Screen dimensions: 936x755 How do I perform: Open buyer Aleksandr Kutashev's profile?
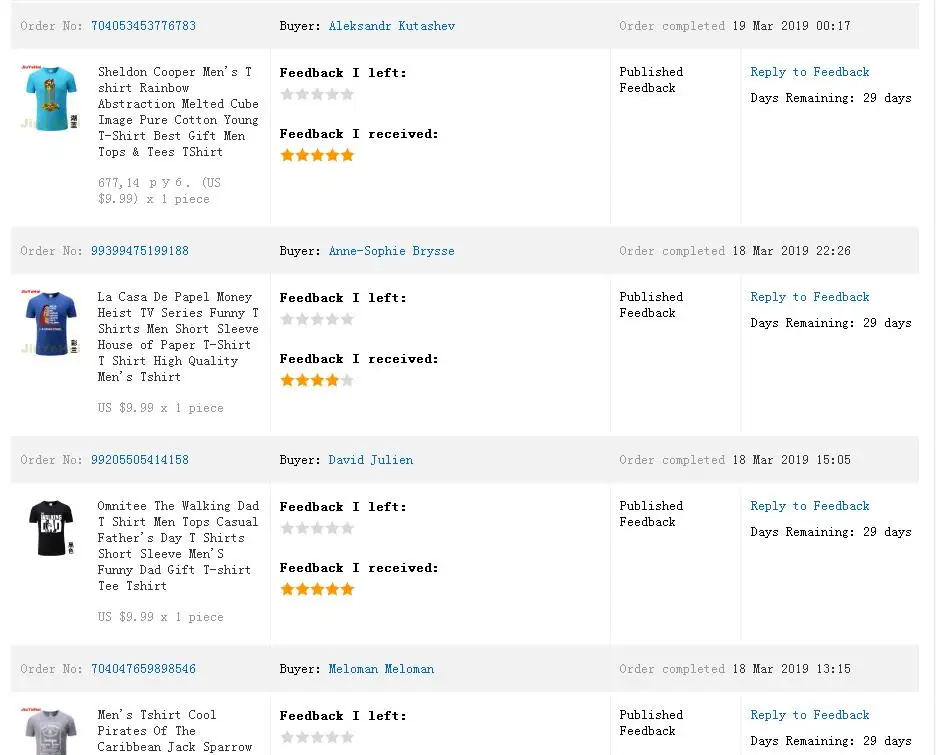392,26
